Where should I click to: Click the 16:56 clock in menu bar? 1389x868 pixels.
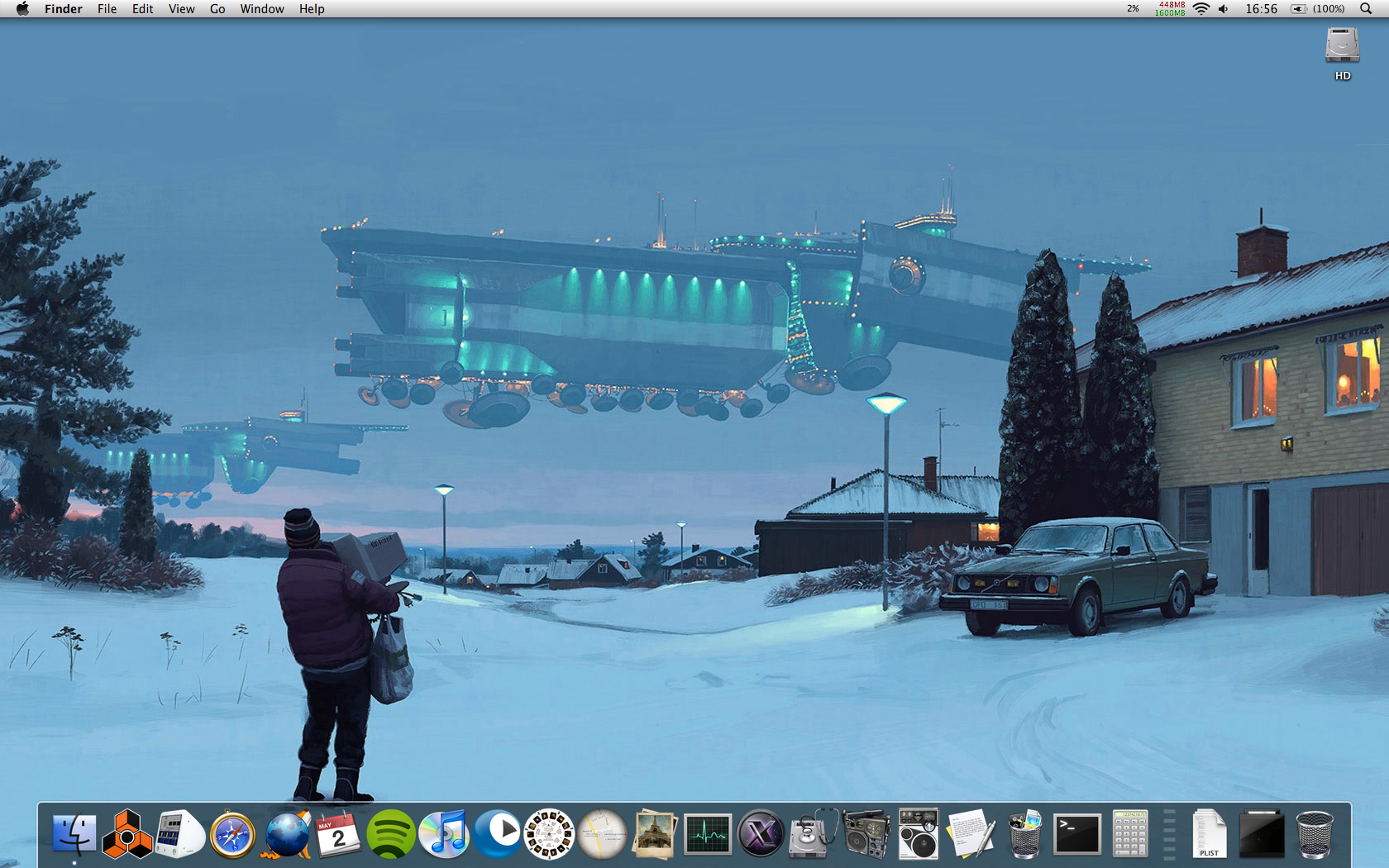click(1262, 9)
